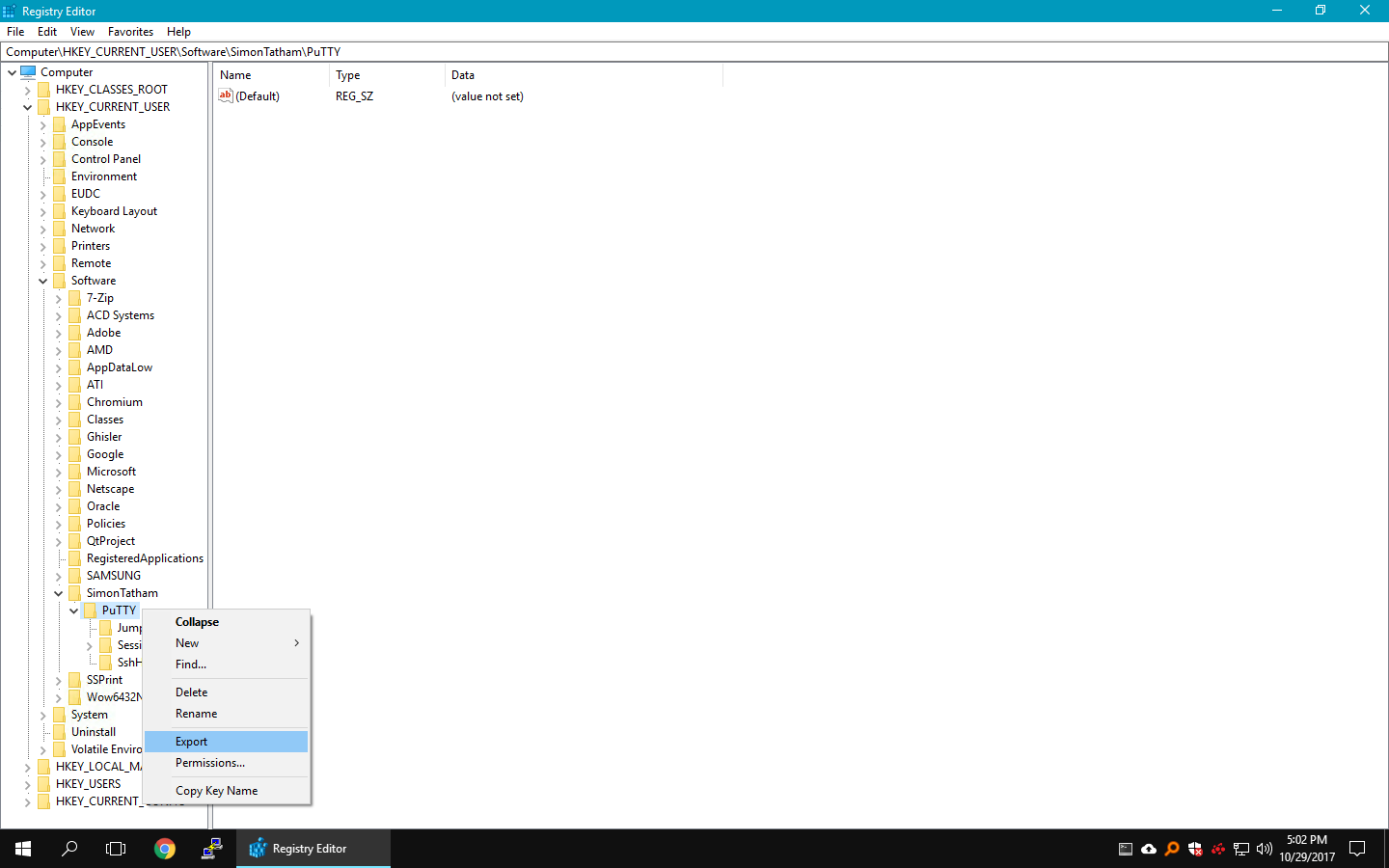Open the Help menu

178,32
